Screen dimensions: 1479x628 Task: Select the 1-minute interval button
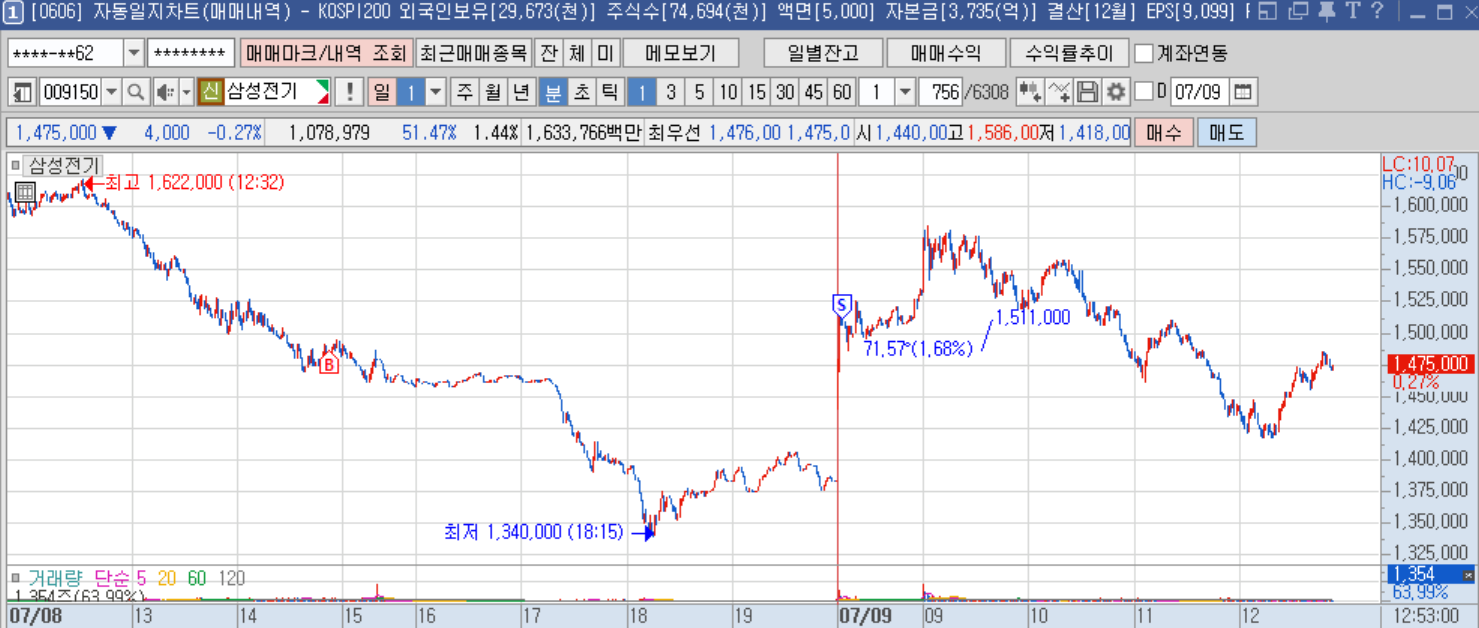coord(641,93)
